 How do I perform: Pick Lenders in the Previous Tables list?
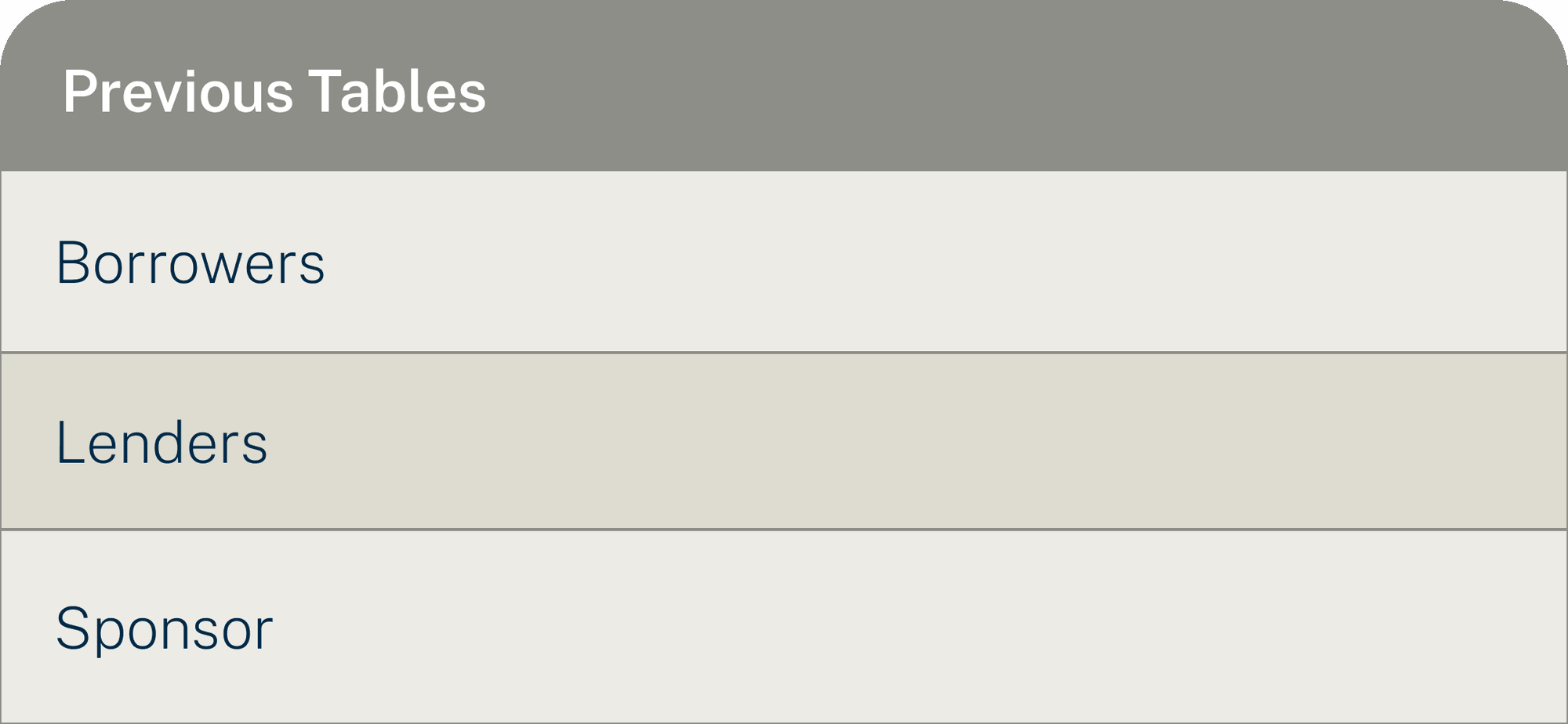coord(162,443)
